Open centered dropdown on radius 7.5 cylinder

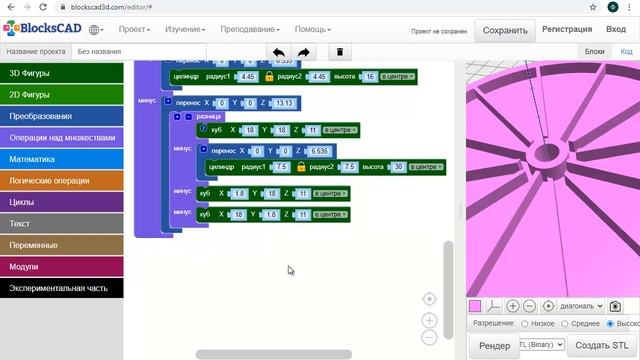[426, 167]
